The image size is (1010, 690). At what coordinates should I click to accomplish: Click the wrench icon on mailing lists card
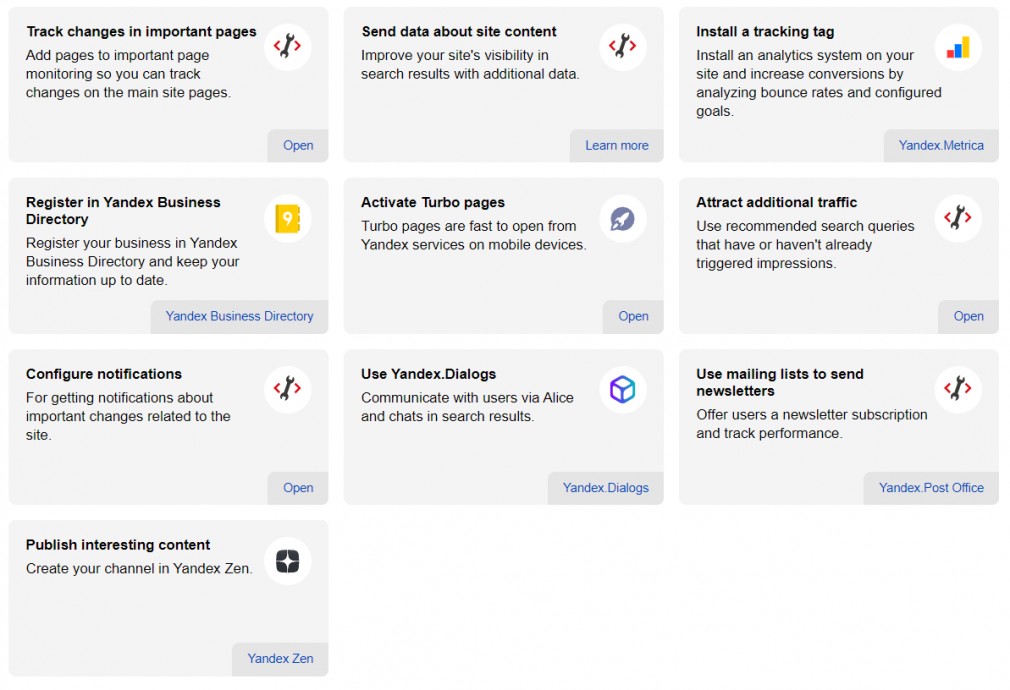pos(958,389)
